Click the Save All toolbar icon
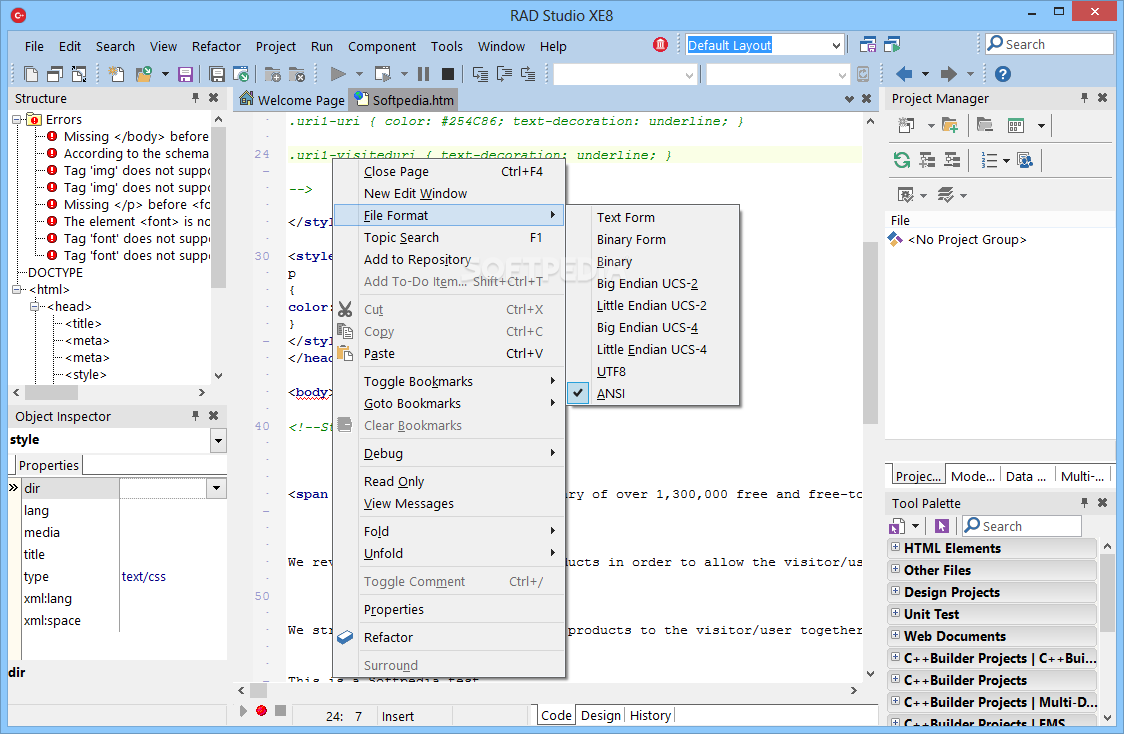 tap(216, 74)
